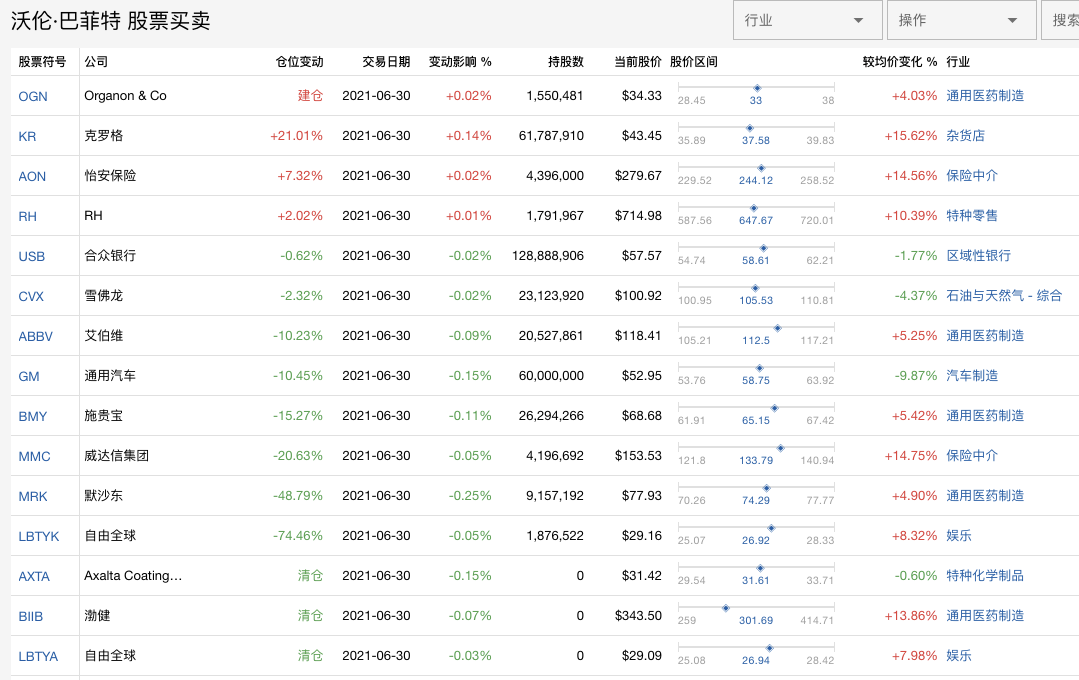Click the 较均价变化 % column header
The height and width of the screenshot is (680, 1079).
click(x=900, y=62)
